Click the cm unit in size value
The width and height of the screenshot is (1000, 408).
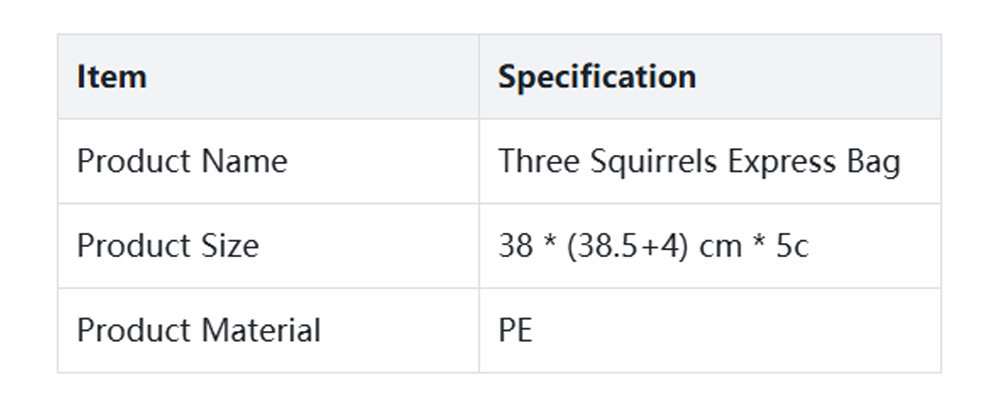(720, 246)
